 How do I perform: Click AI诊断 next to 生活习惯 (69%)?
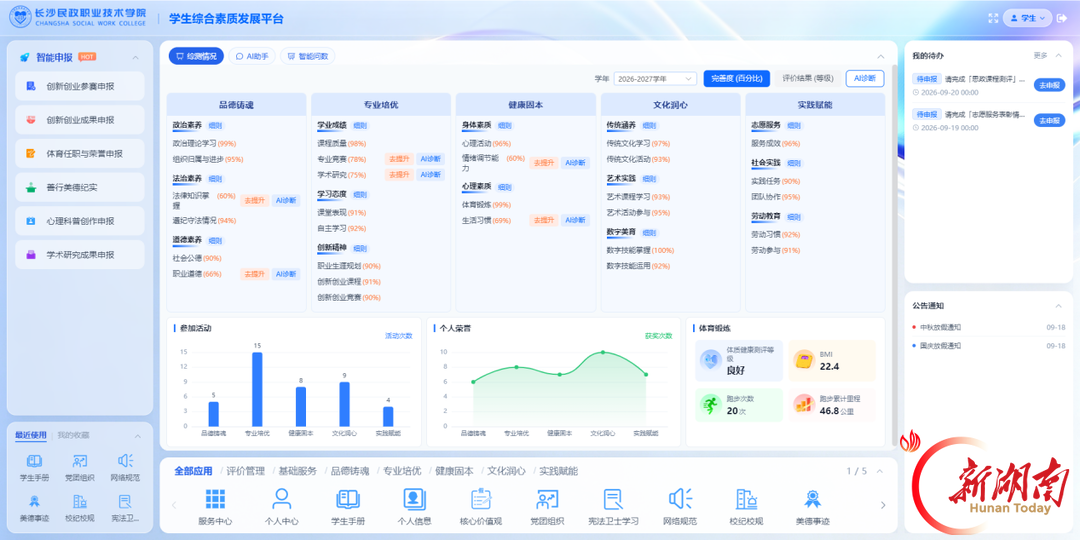[x=575, y=220]
